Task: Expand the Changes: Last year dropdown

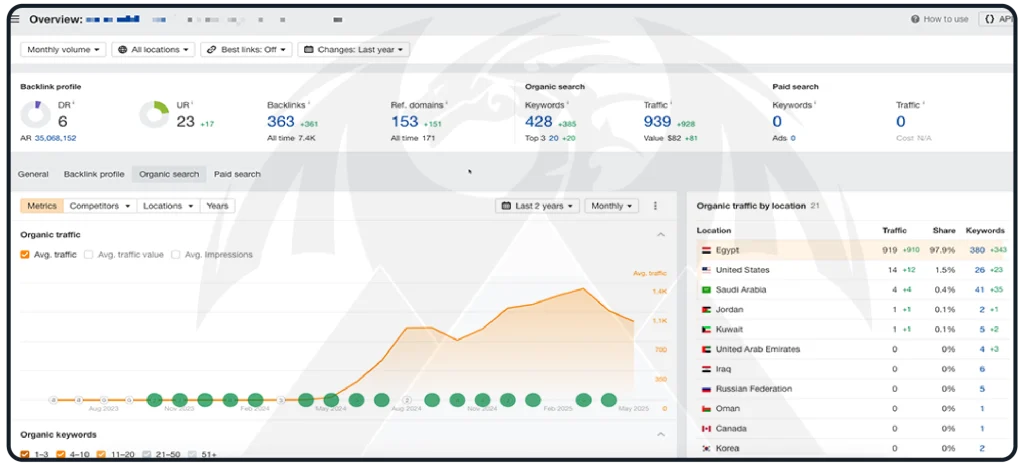Action: pyautogui.click(x=354, y=49)
